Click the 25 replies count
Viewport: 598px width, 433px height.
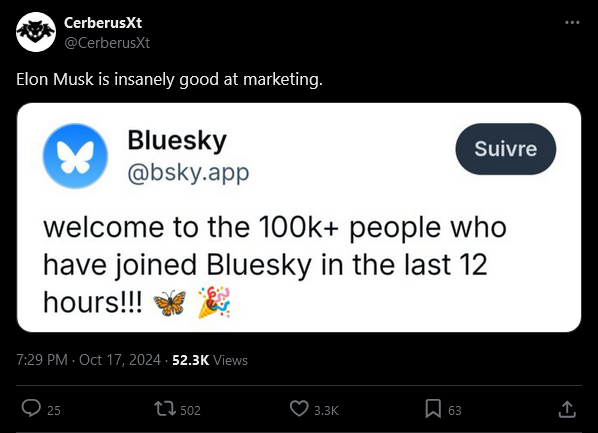54,410
